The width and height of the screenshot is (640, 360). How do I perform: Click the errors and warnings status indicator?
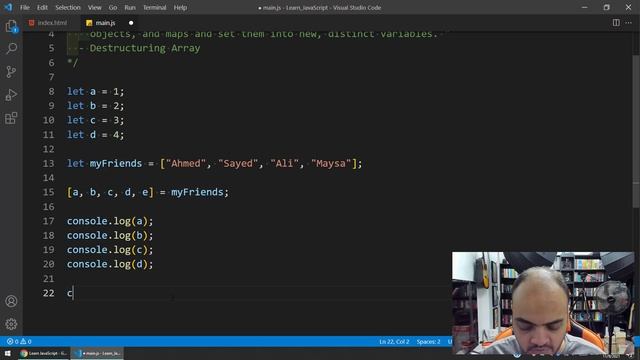(x=19, y=341)
